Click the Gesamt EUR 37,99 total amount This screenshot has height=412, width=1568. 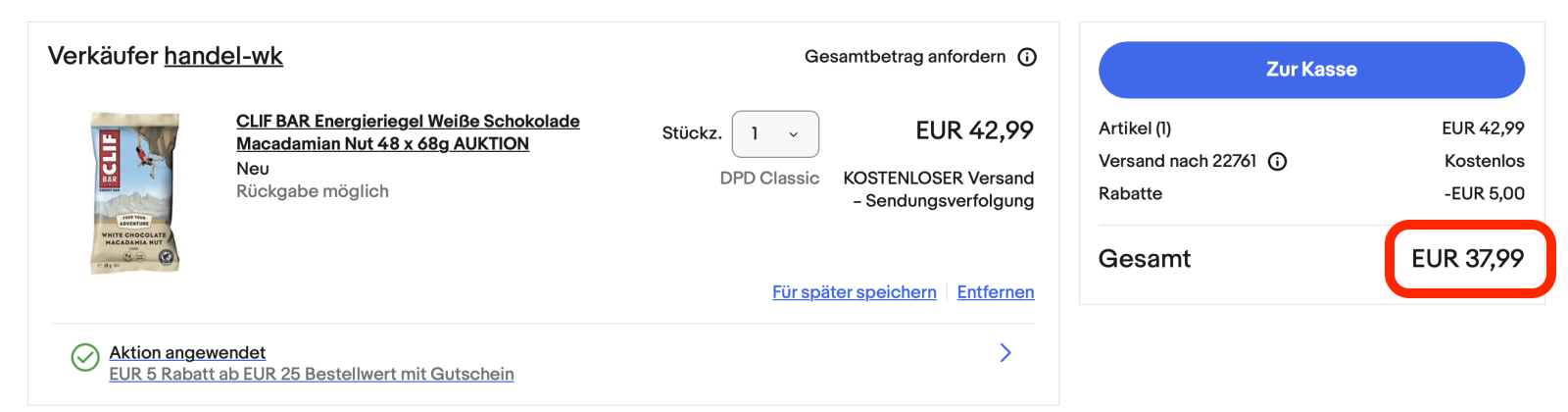pyautogui.click(x=1467, y=259)
